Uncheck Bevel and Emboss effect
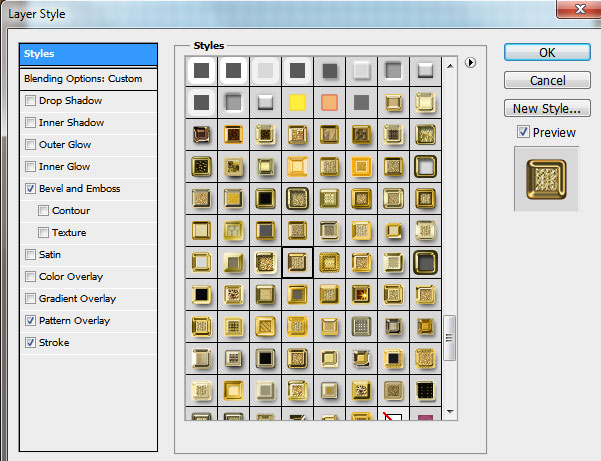 tap(31, 189)
